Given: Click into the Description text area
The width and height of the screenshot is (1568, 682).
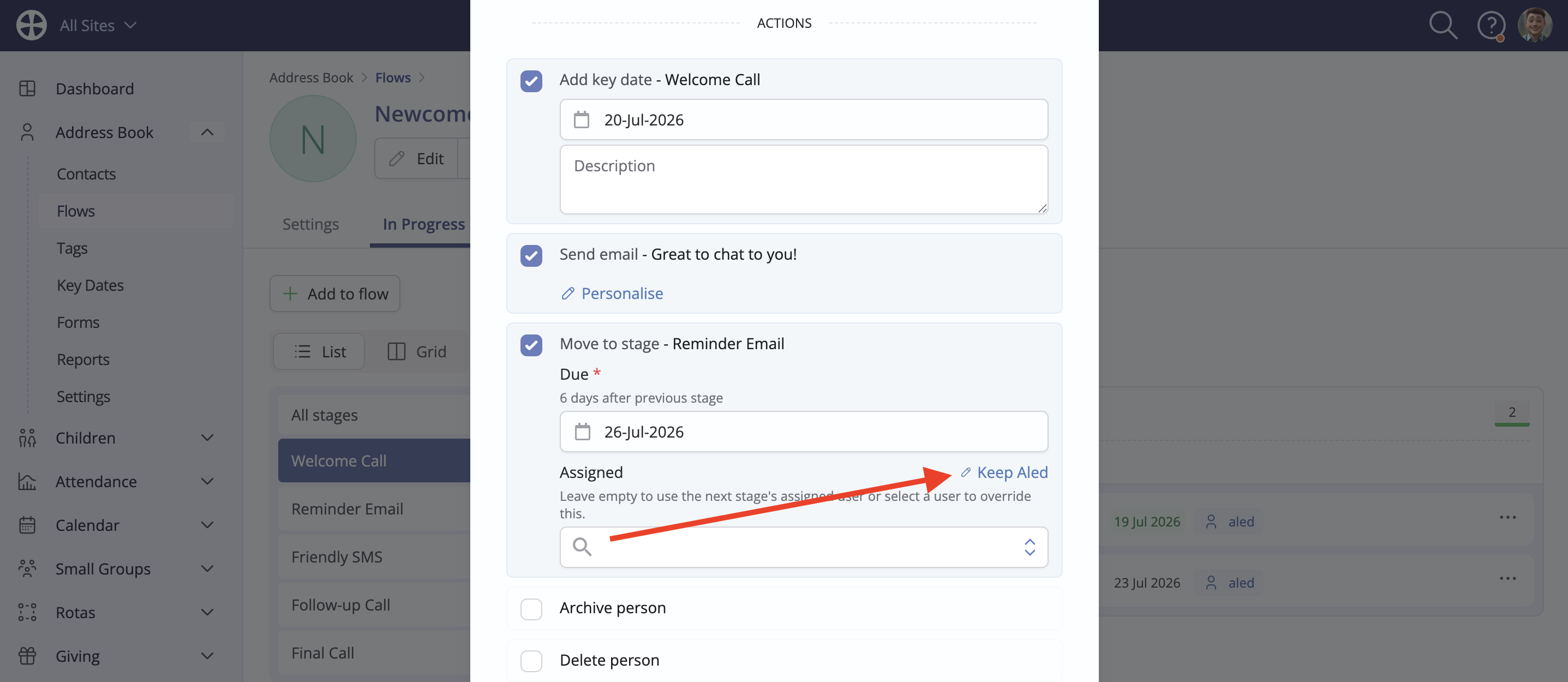Looking at the screenshot, I should [804, 179].
